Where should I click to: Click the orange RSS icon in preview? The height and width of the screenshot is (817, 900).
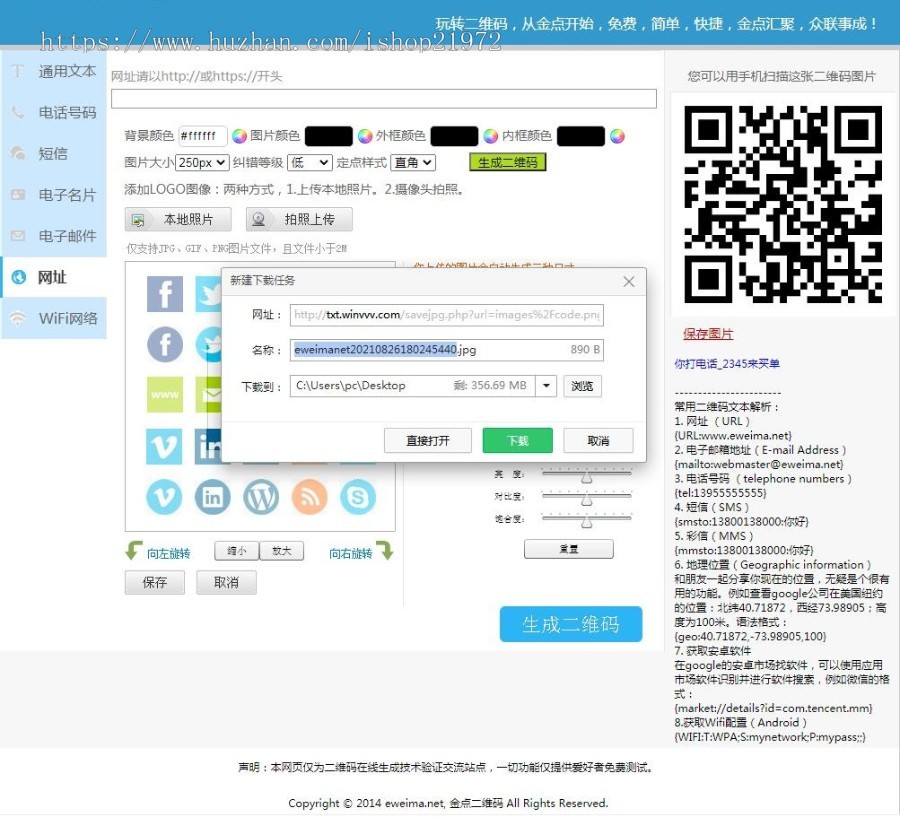point(309,497)
